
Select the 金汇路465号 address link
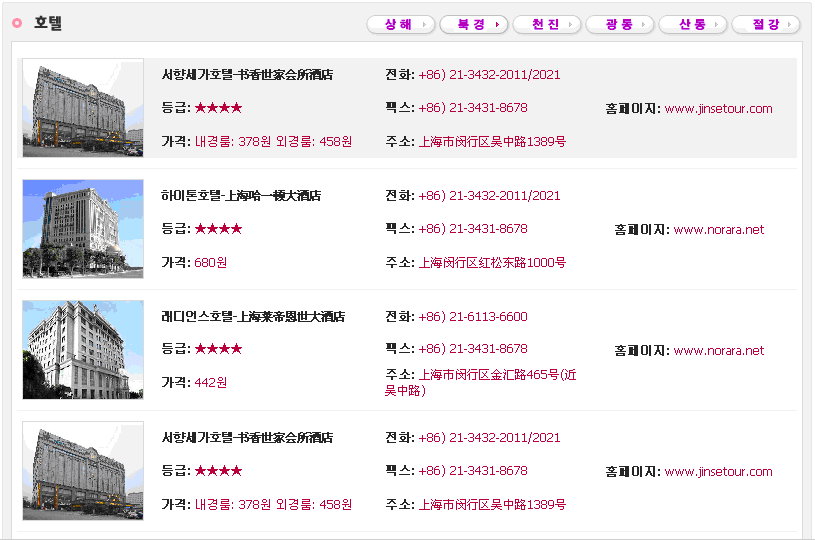pos(497,375)
